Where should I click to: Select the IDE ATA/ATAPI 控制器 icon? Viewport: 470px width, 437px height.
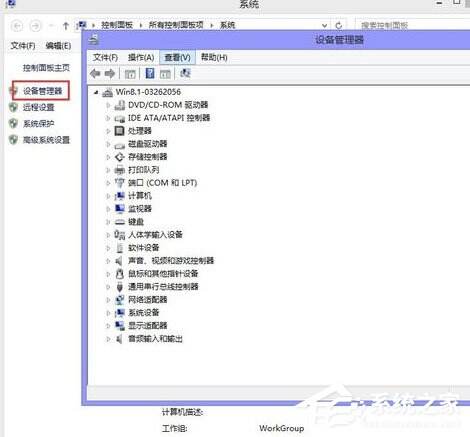[x=119, y=118]
